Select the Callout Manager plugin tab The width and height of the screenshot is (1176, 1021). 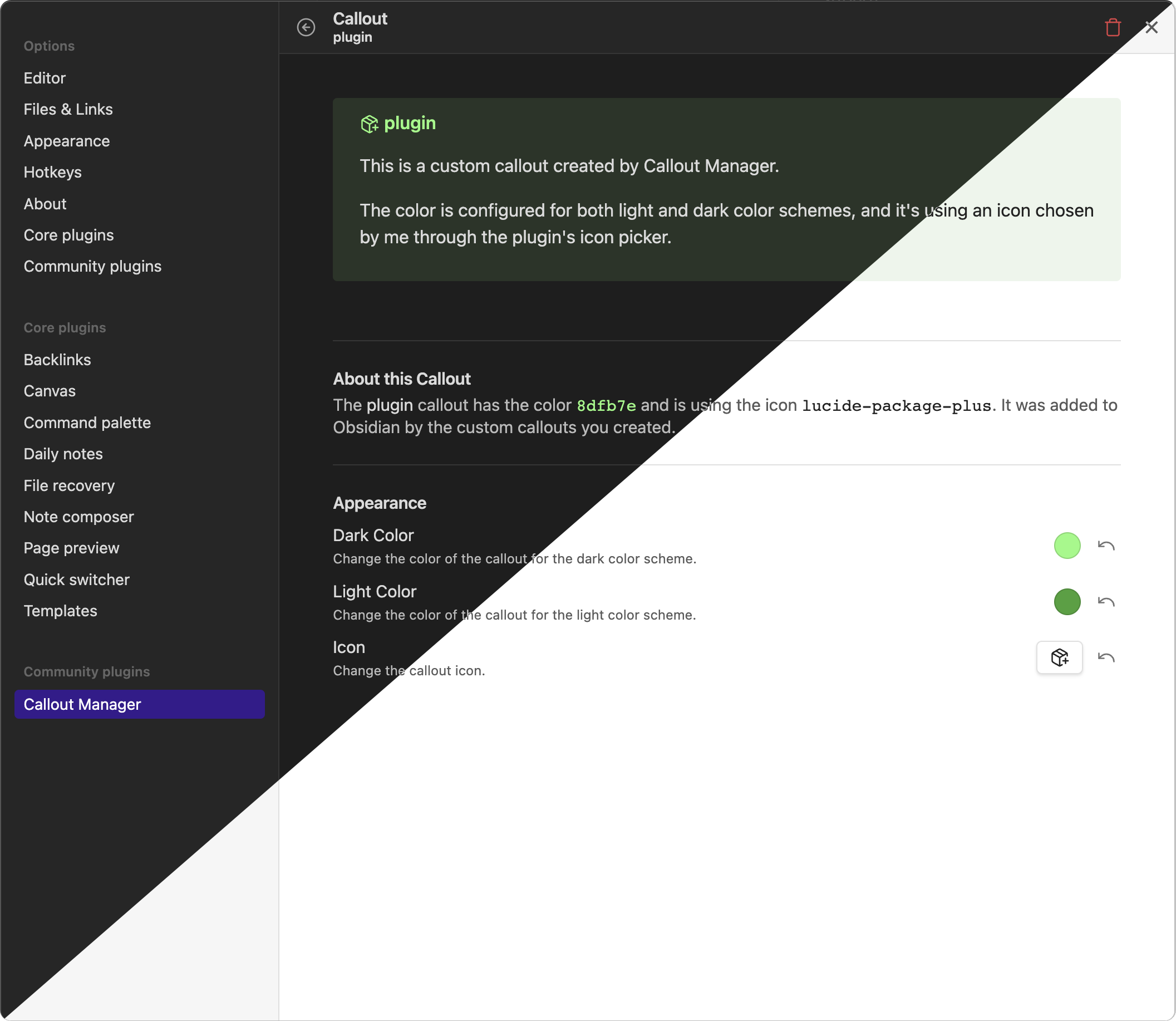click(140, 704)
